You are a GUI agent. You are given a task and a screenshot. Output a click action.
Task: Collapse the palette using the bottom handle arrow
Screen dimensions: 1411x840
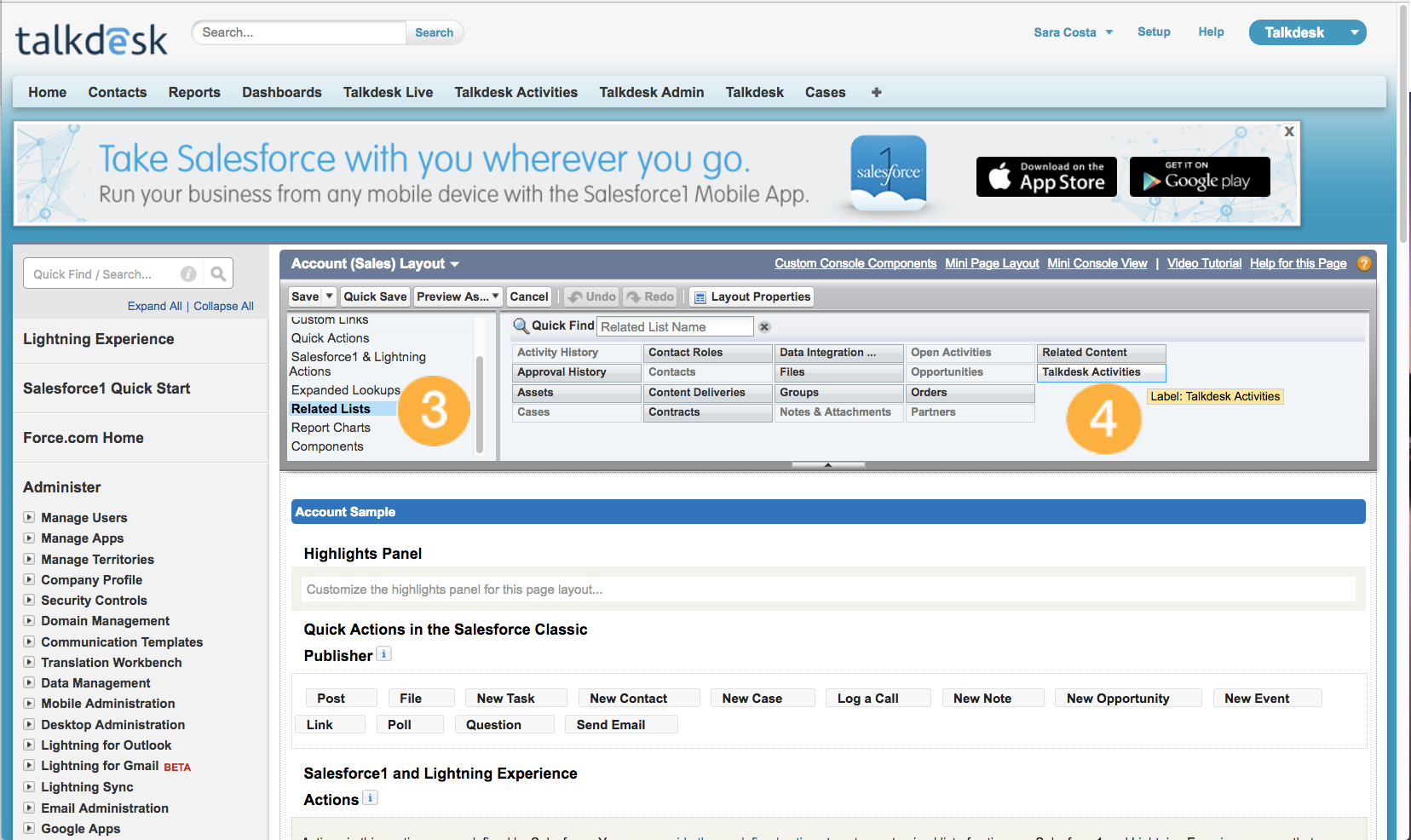pyautogui.click(x=827, y=465)
